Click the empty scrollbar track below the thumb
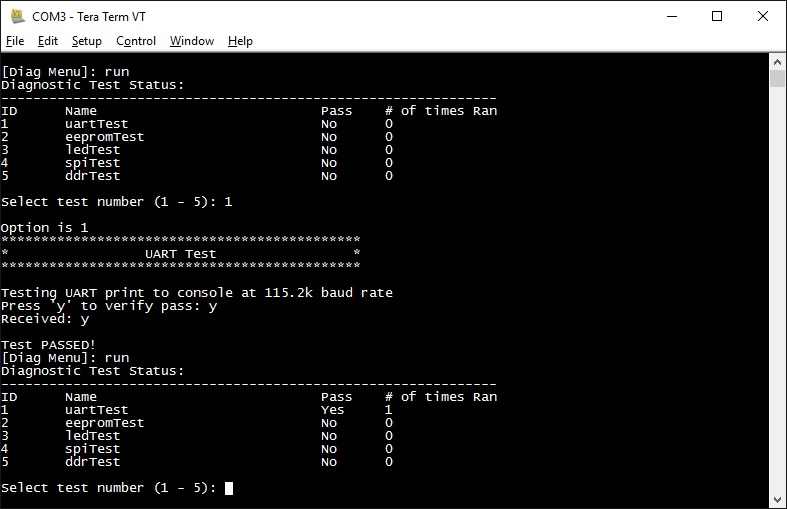787x509 pixels. 777,300
